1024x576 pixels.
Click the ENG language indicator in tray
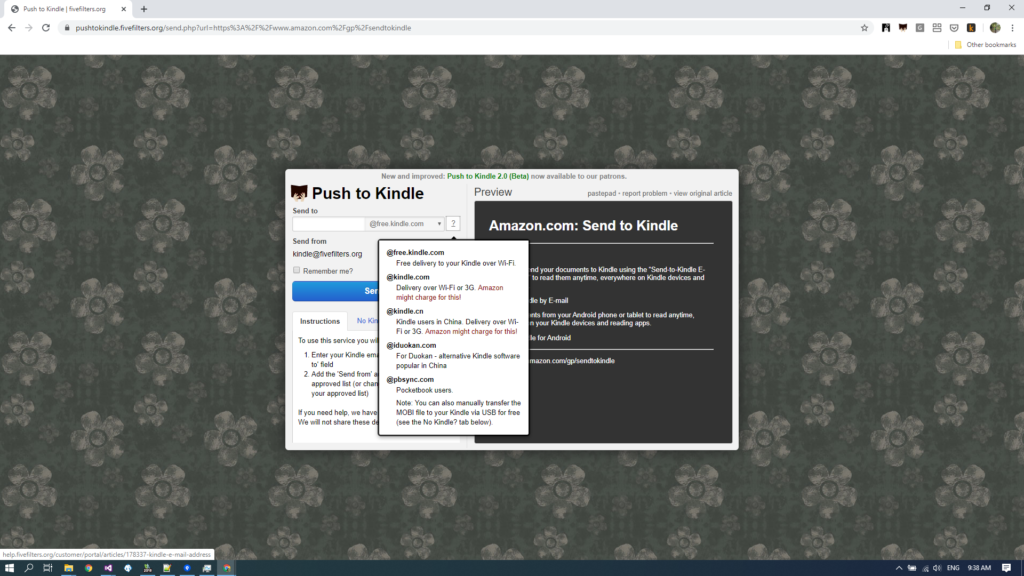pyautogui.click(x=953, y=568)
